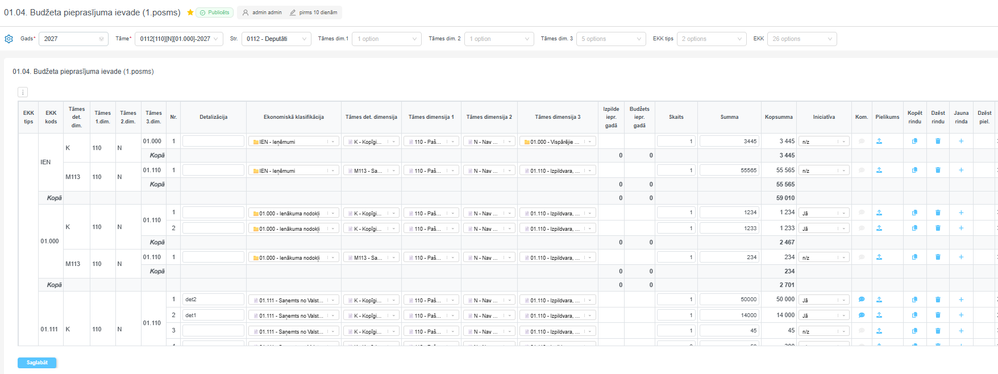The width and height of the screenshot is (998, 374).
Task: Open comment for the row with Summa 55565
Action: tap(861, 170)
